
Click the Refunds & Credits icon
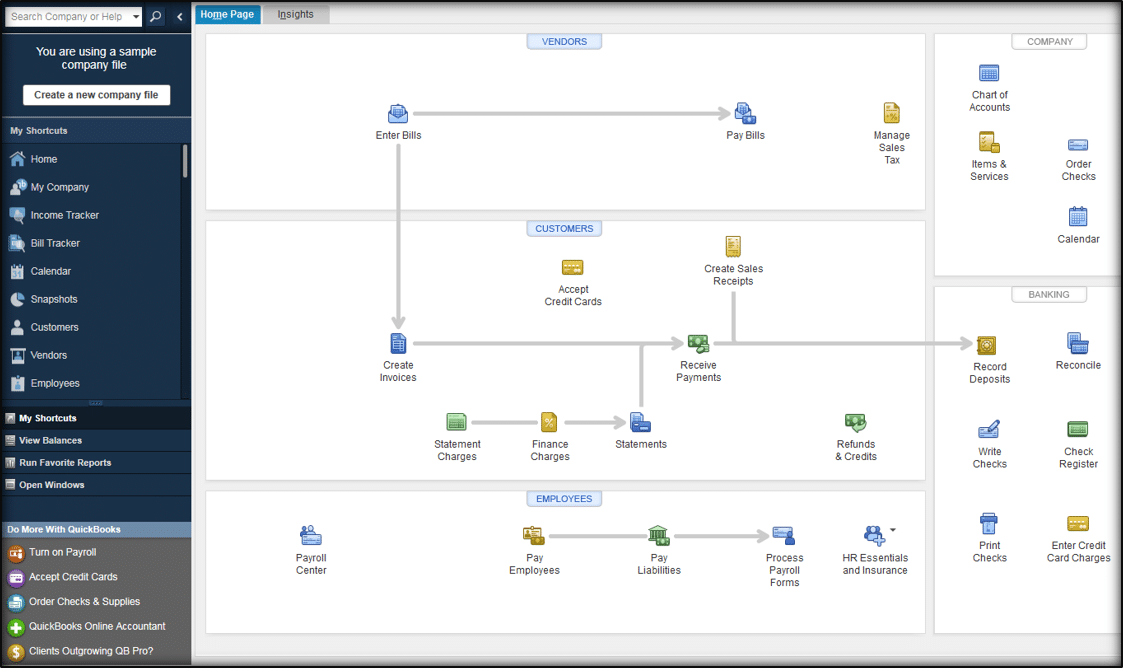tap(855, 422)
